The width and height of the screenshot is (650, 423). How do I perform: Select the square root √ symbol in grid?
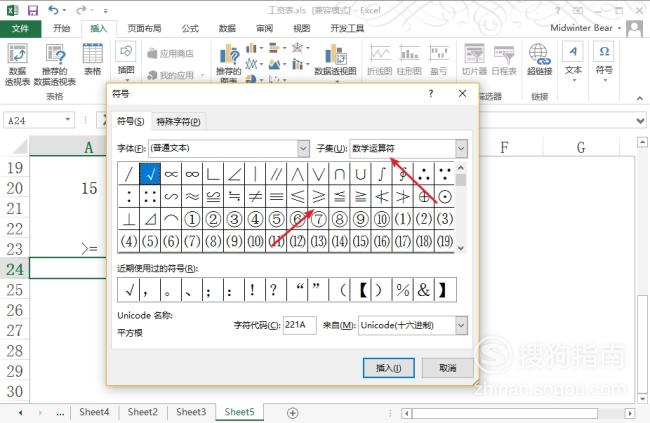click(150, 174)
